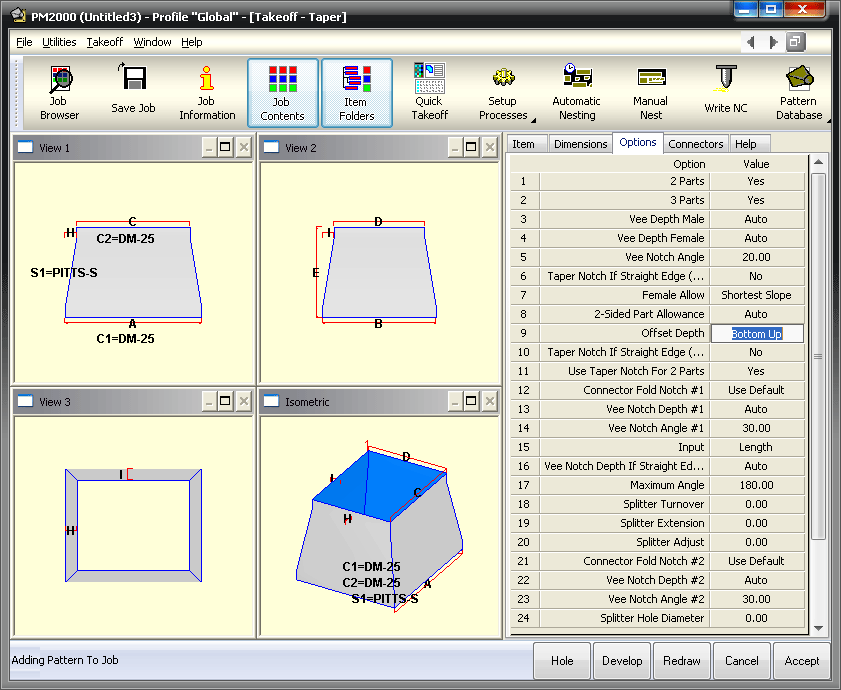Screen dimensions: 841x690
Task: Click the View 3 window icon
Action: coord(25,401)
